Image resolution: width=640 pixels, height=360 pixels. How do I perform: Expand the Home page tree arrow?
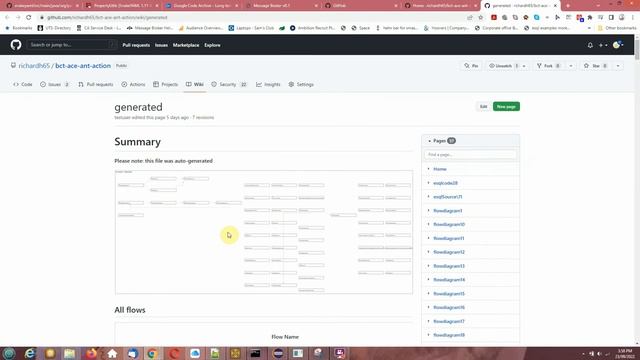pyautogui.click(x=428, y=169)
